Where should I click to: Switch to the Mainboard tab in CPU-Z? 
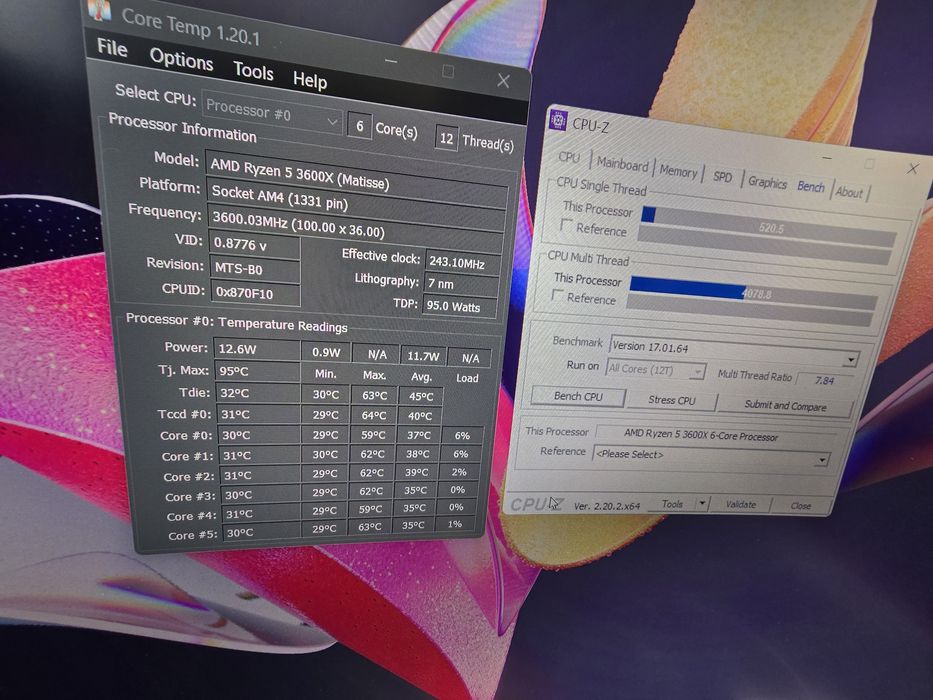pyautogui.click(x=622, y=163)
